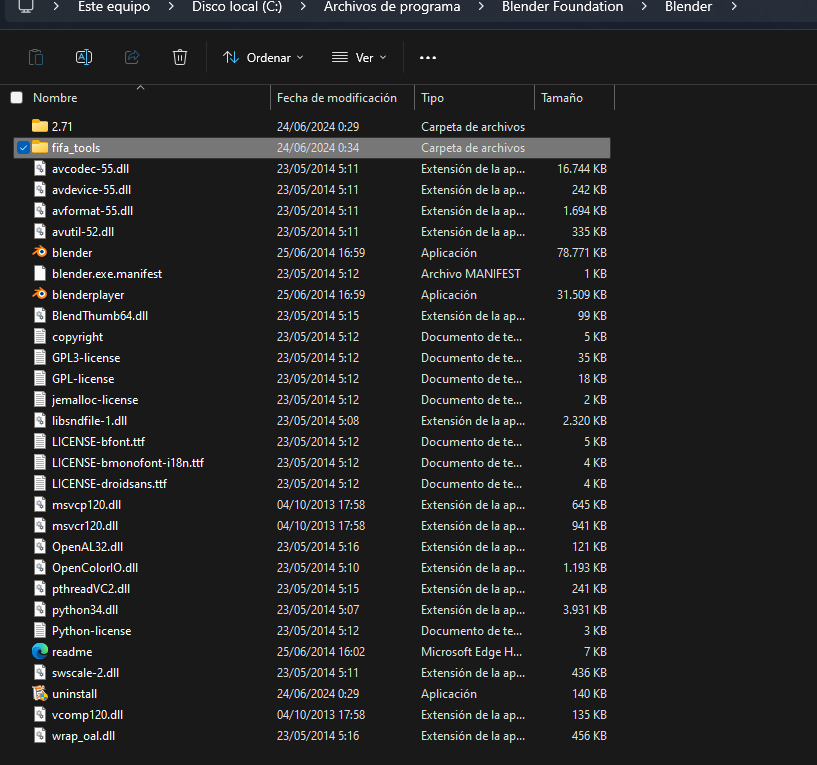The width and height of the screenshot is (817, 765).
Task: Click the Delete trash can icon
Action: [180, 57]
